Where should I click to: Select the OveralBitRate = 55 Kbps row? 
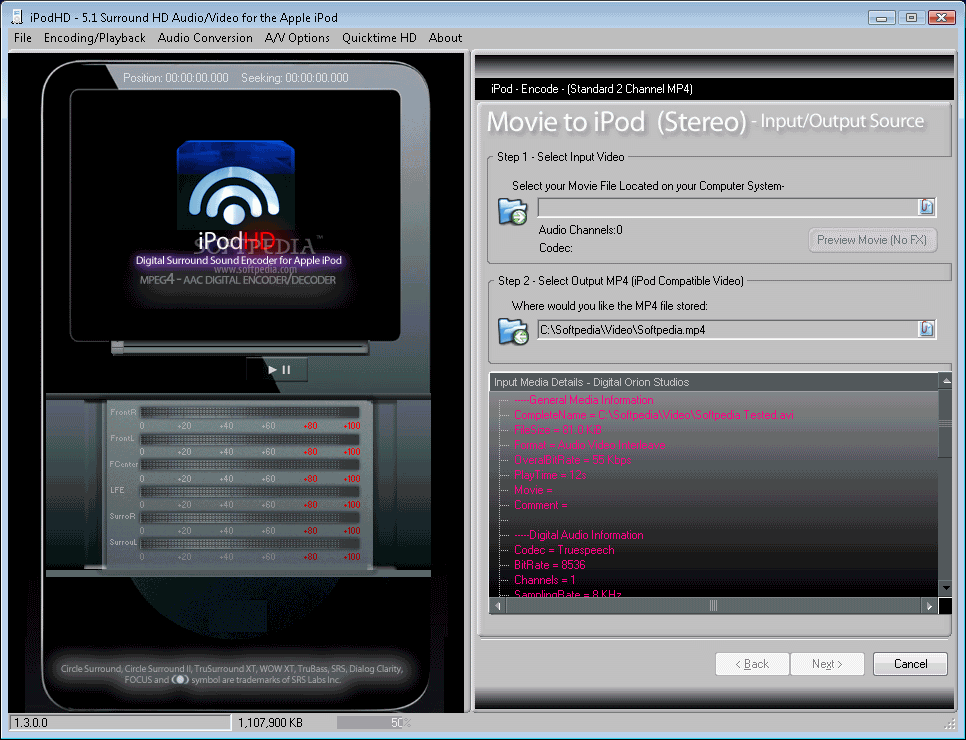(x=572, y=460)
